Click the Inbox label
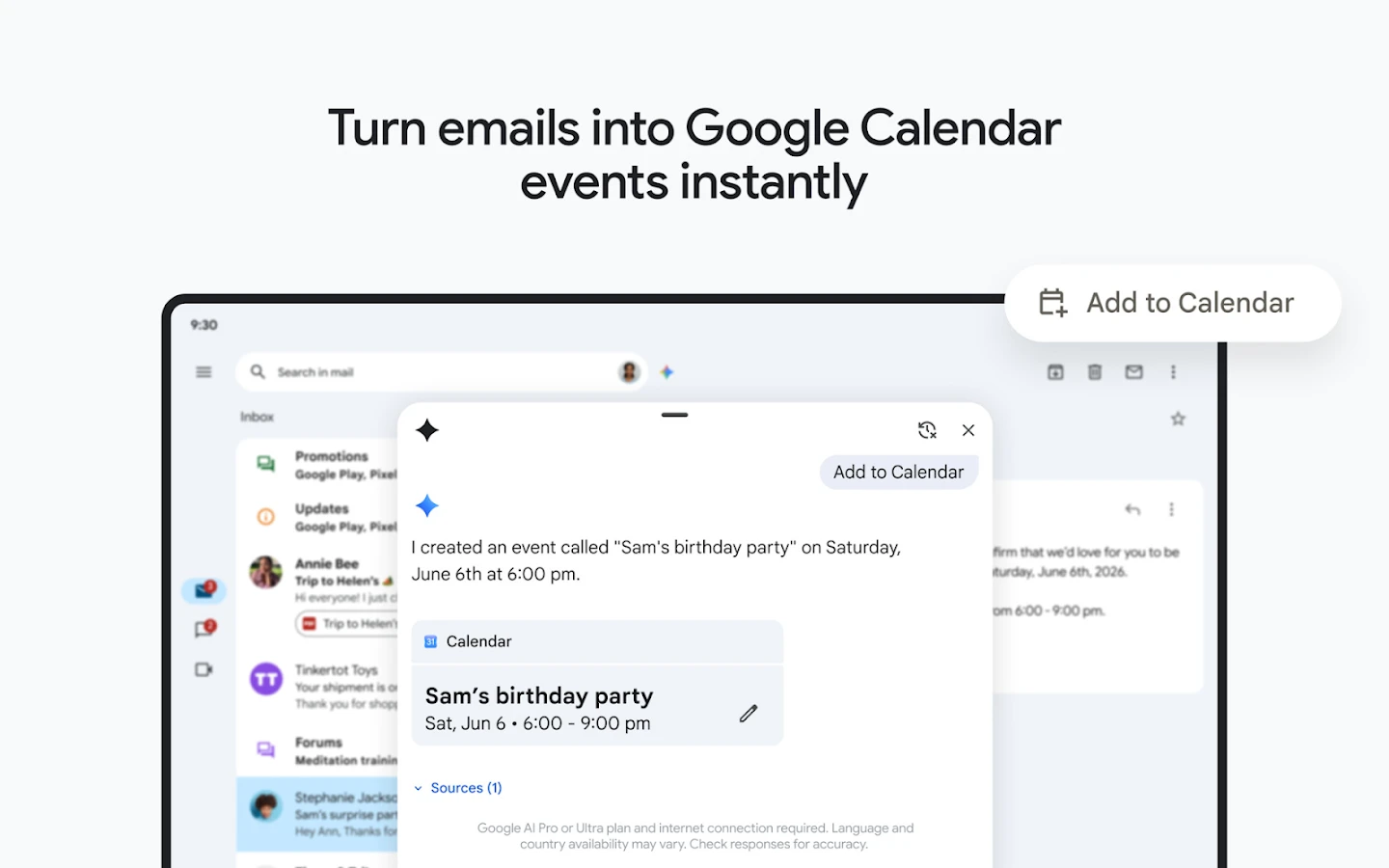Viewport: 1389px width, 868px height. coord(258,417)
